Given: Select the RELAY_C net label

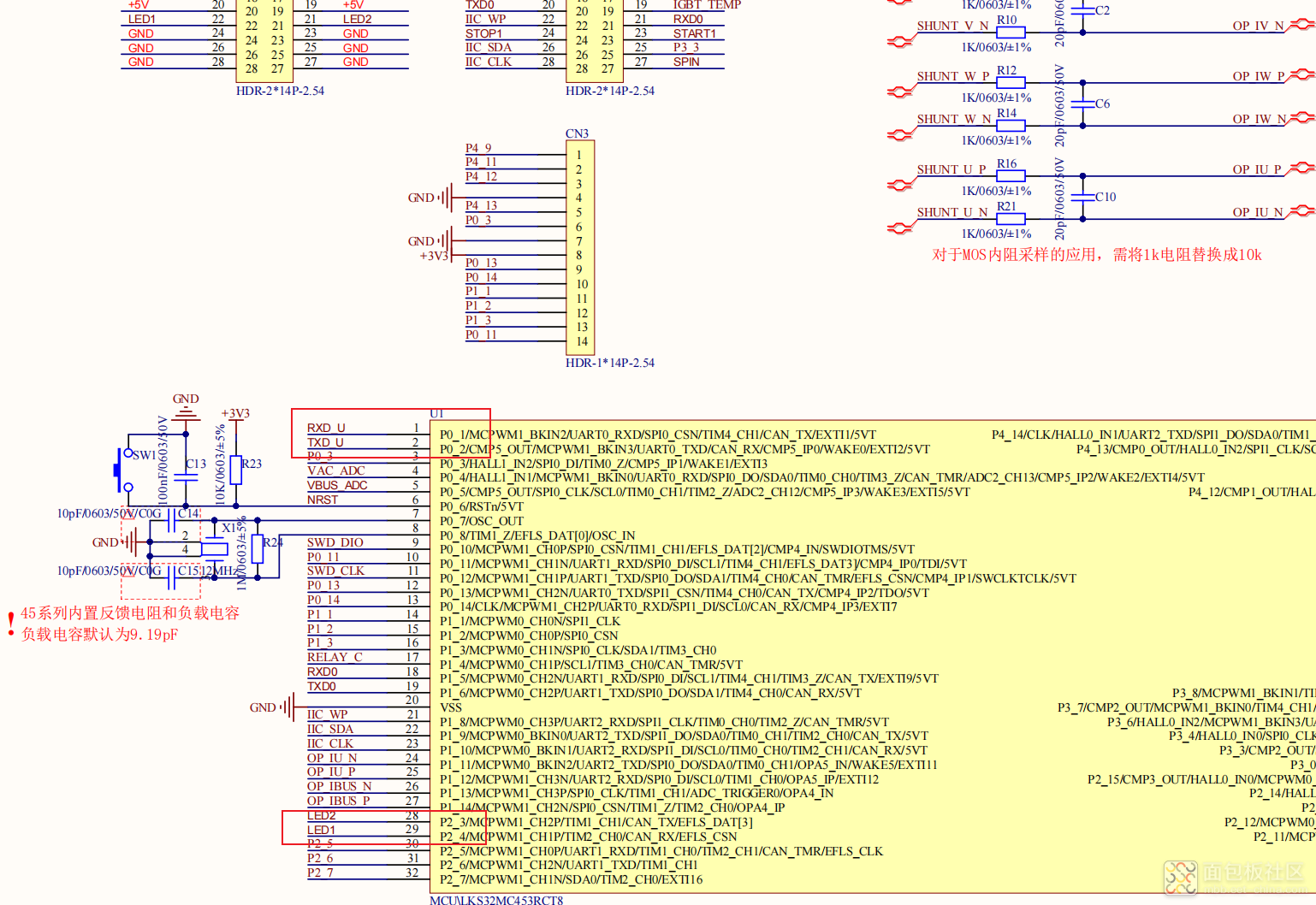Looking at the screenshot, I should tap(335, 657).
